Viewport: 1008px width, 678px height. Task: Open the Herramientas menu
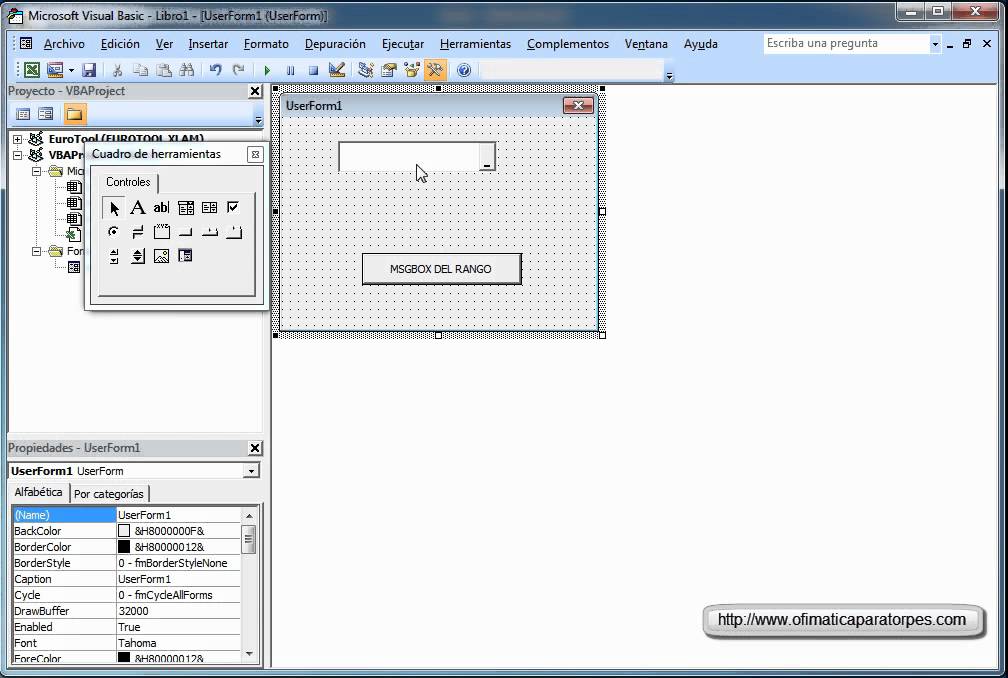(475, 44)
